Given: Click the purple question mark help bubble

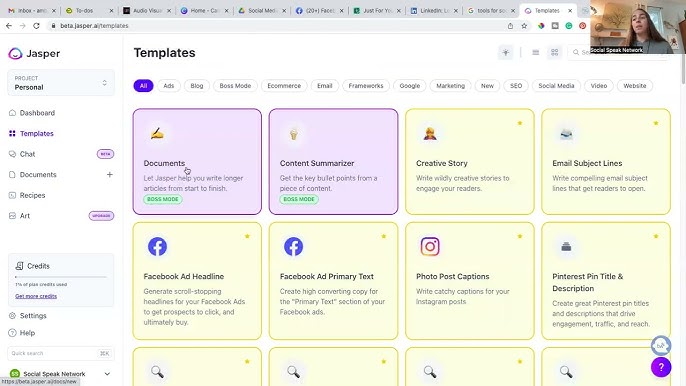Looking at the screenshot, I should coord(661,367).
